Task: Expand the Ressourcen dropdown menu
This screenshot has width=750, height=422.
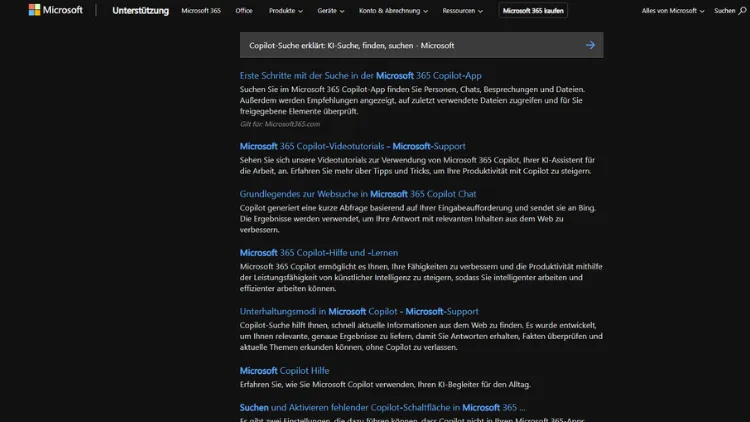Action: click(463, 11)
